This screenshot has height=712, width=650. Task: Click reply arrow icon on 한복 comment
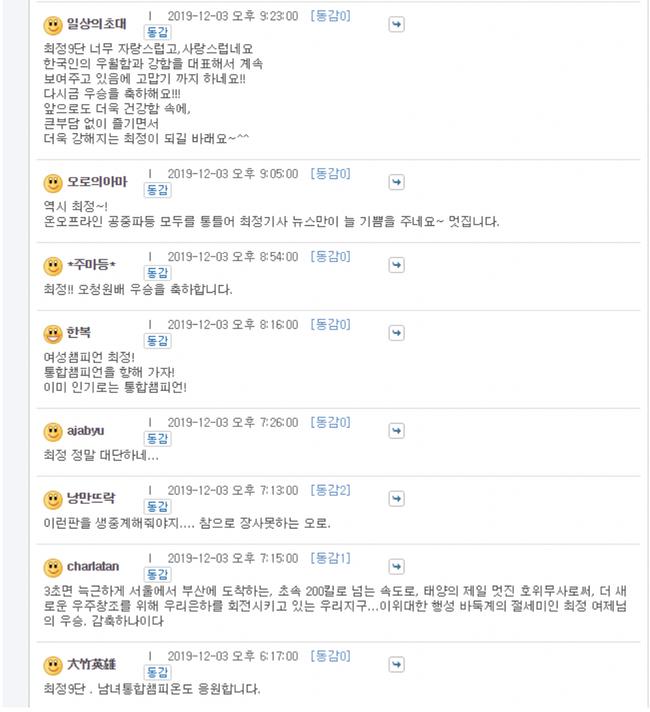point(396,333)
